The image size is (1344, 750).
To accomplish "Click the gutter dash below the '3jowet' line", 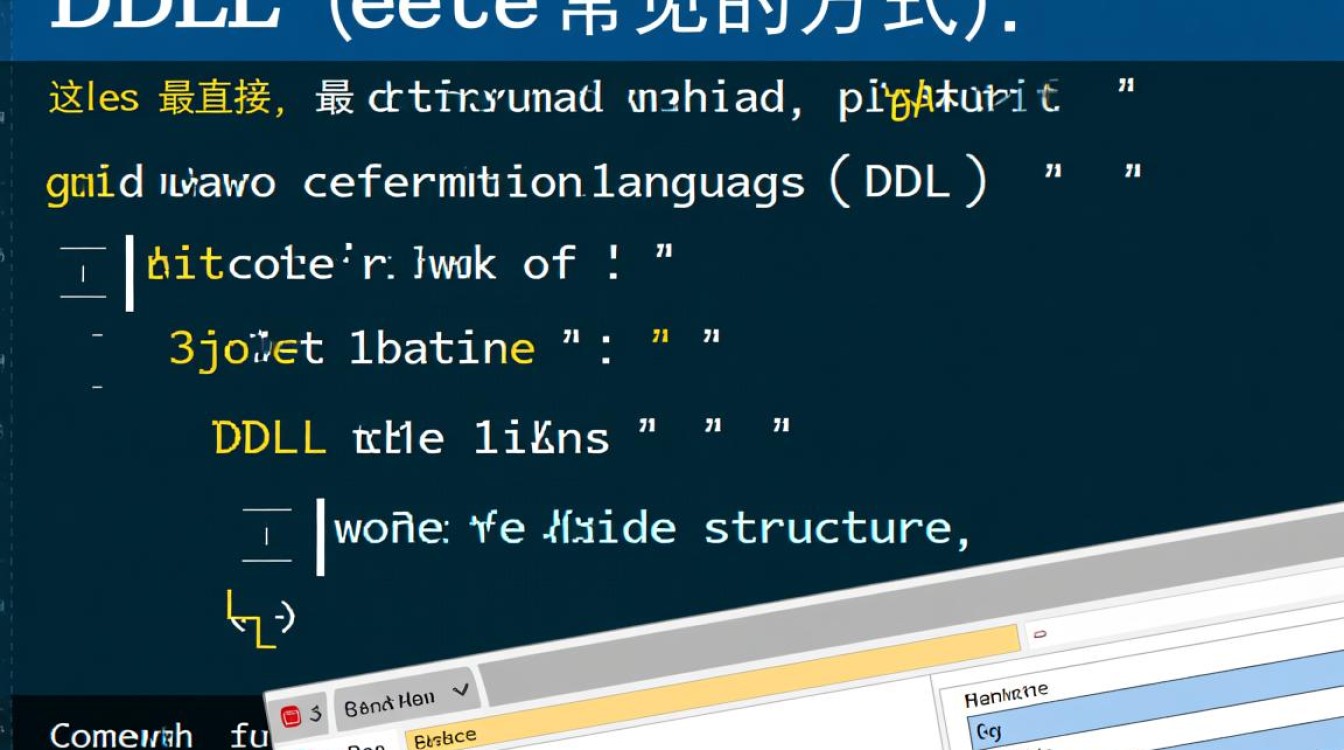I will coord(97,385).
